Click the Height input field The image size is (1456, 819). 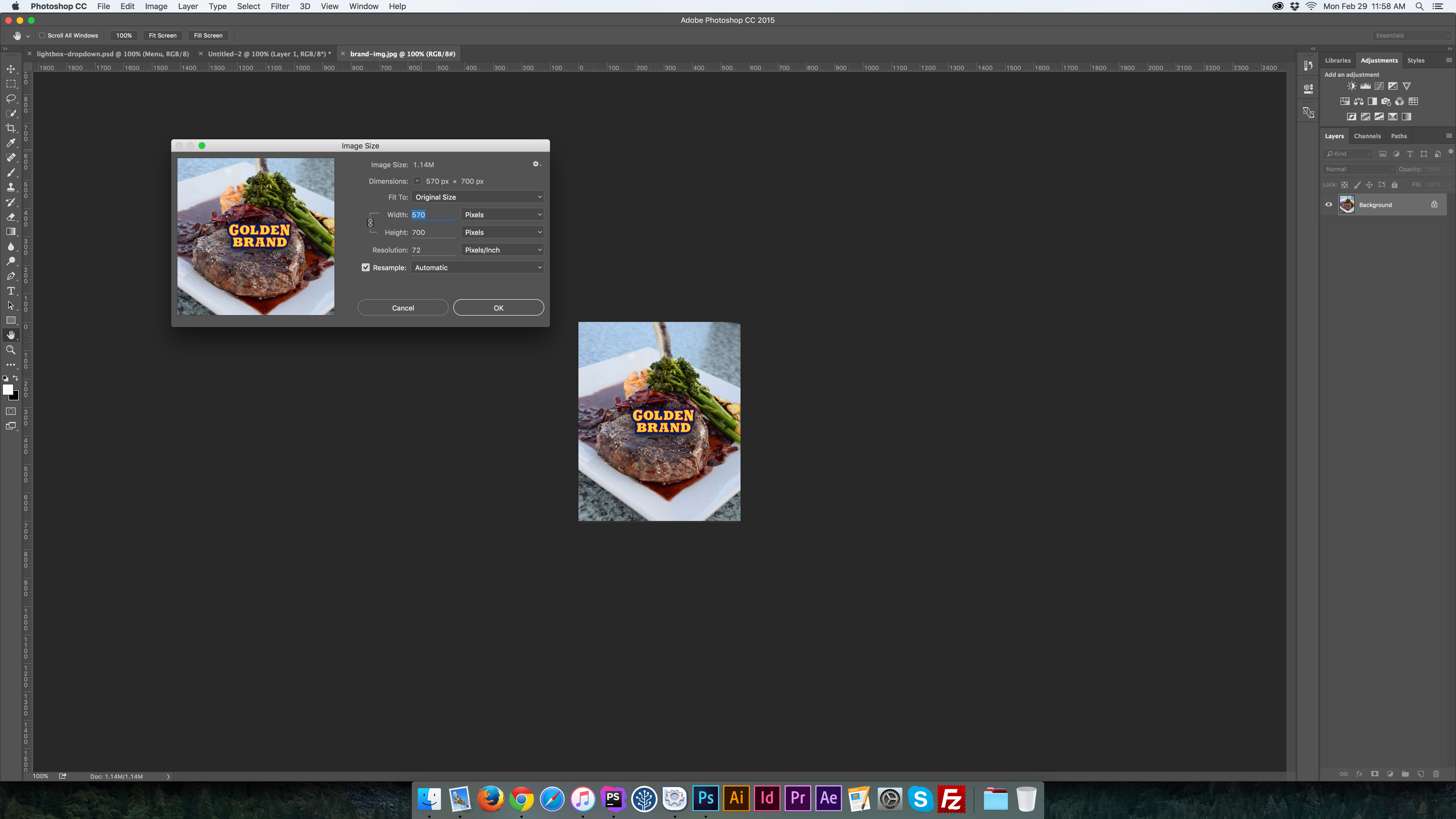(x=432, y=232)
